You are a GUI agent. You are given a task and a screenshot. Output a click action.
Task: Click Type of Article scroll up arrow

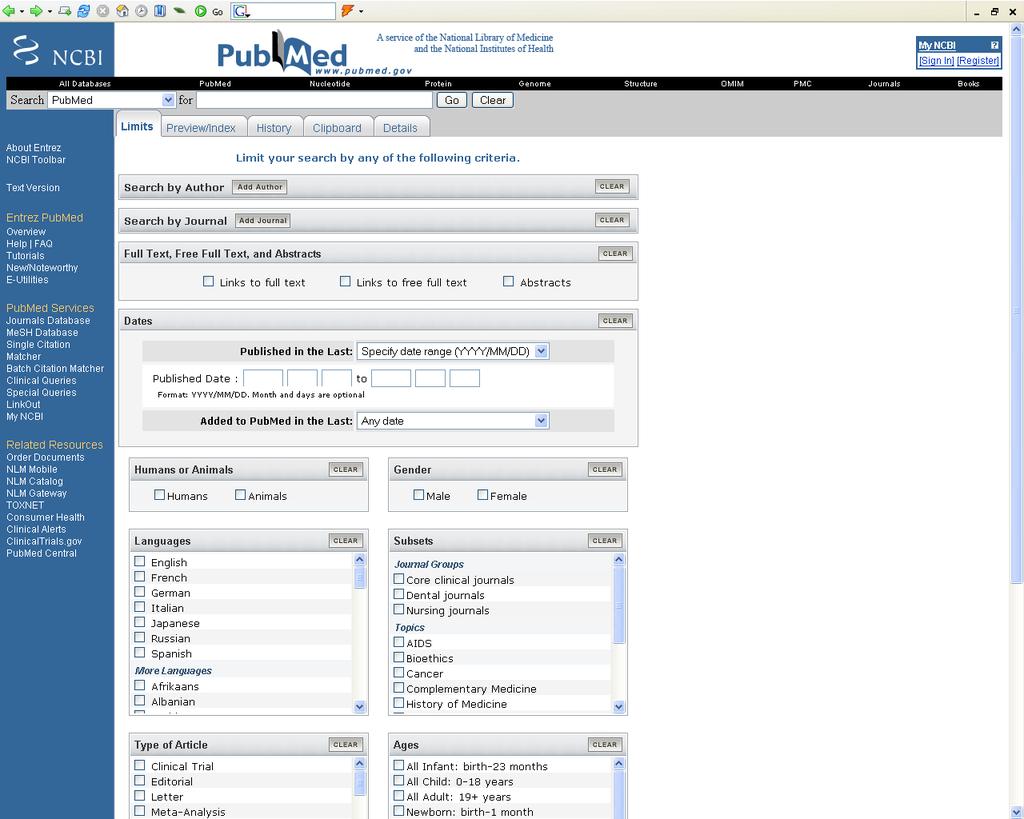(x=360, y=763)
